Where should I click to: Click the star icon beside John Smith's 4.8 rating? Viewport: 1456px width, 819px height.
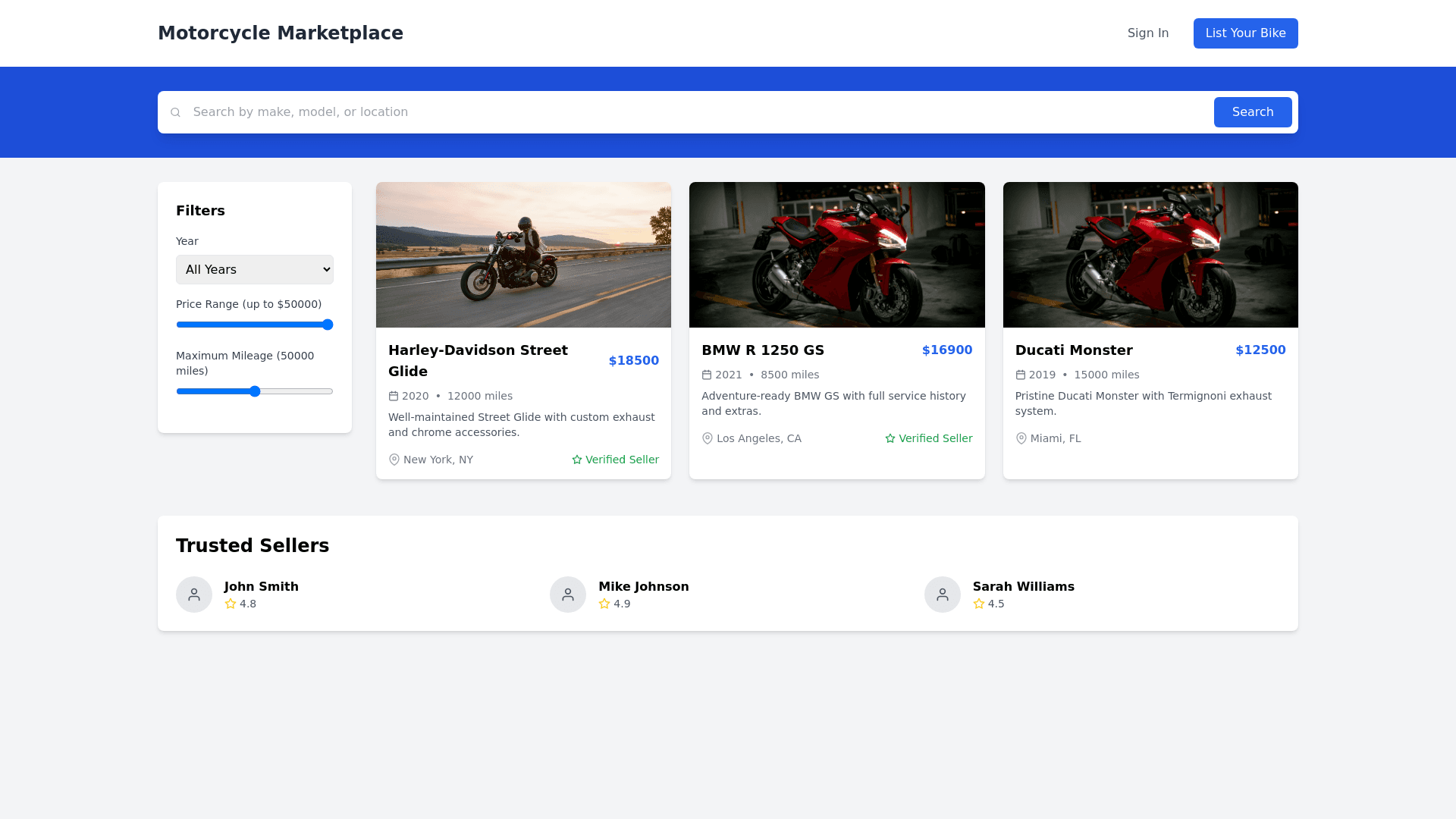(230, 604)
